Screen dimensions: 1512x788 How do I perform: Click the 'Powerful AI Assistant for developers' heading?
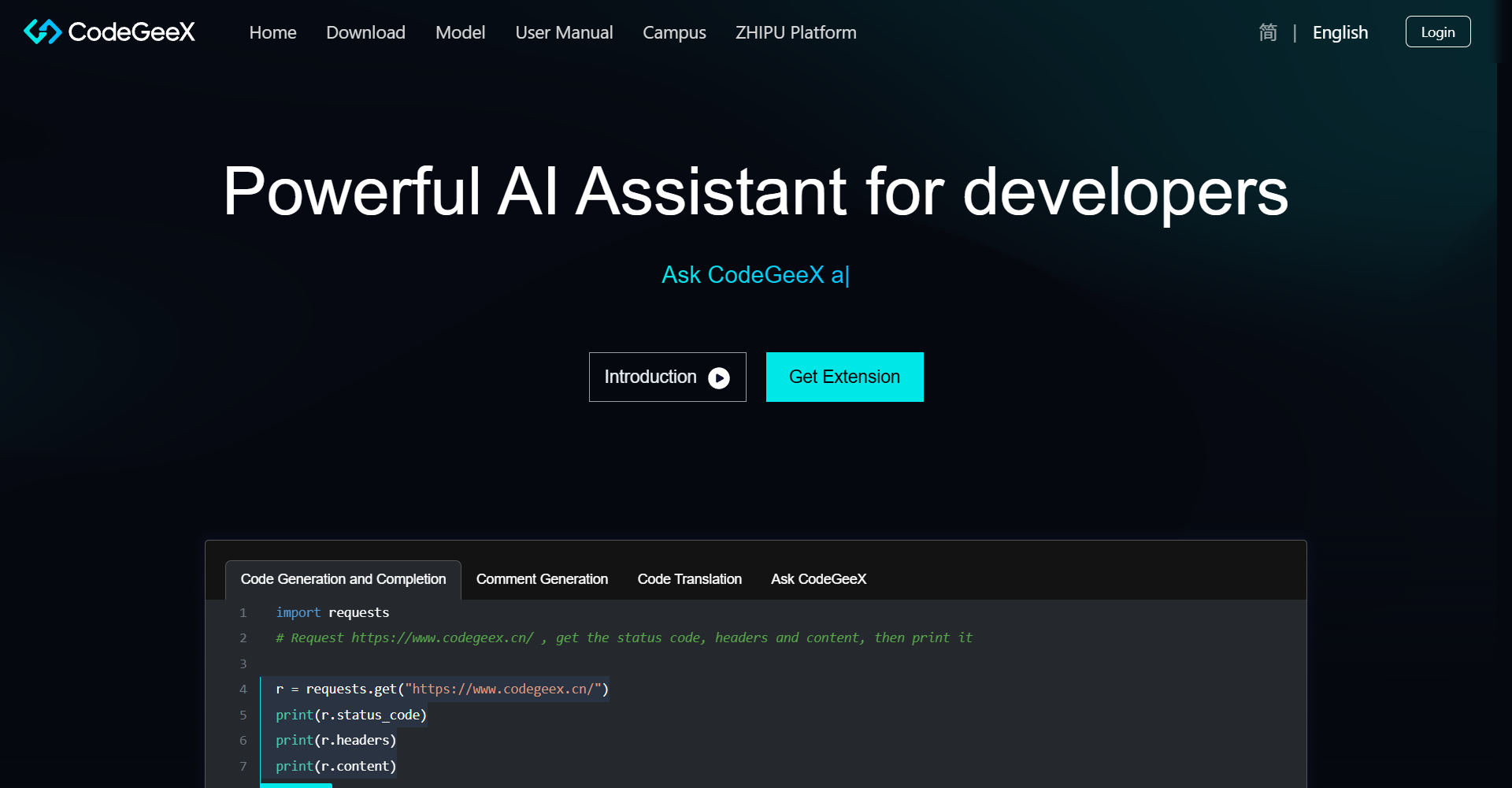(x=756, y=191)
